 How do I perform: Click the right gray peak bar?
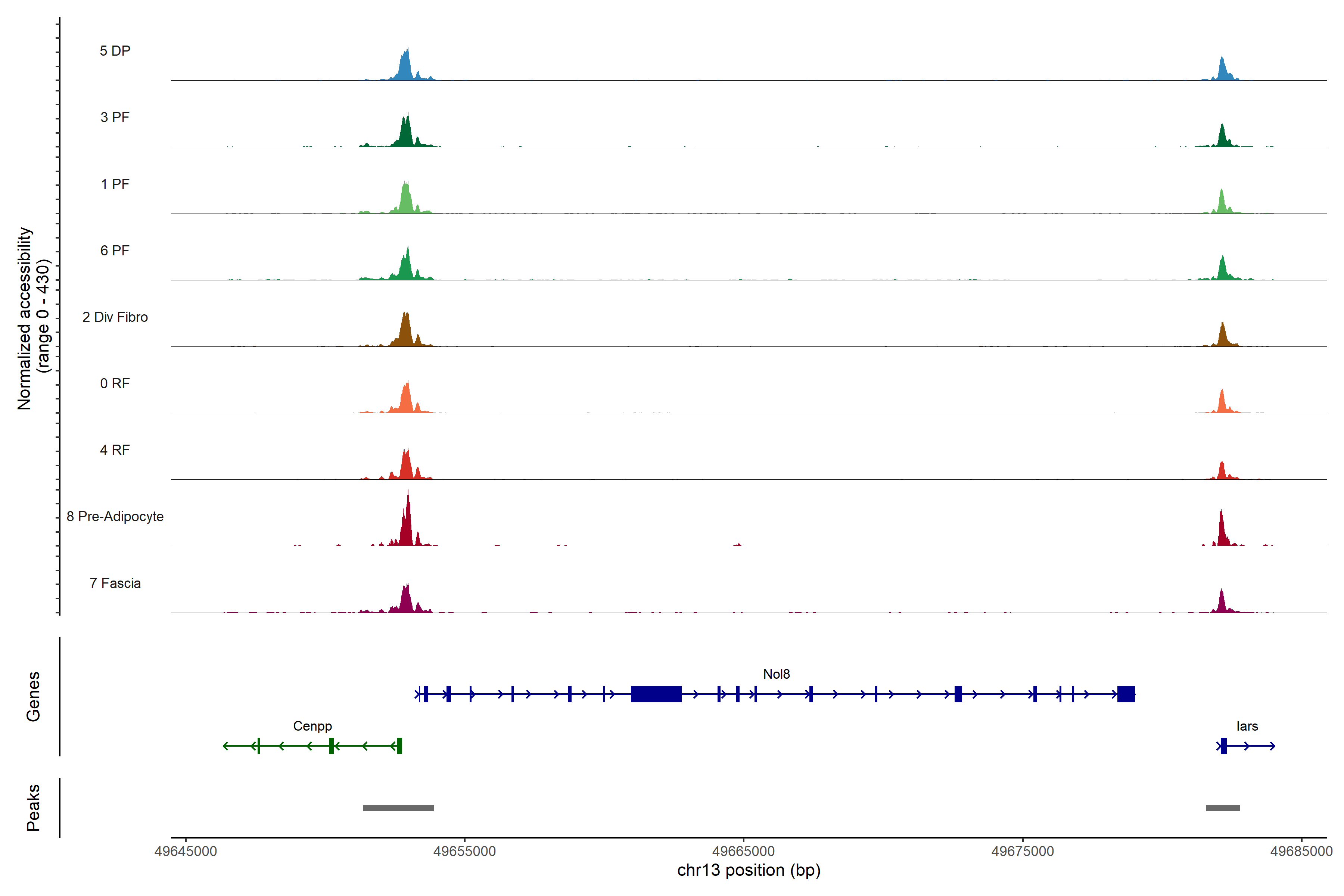click(1223, 808)
